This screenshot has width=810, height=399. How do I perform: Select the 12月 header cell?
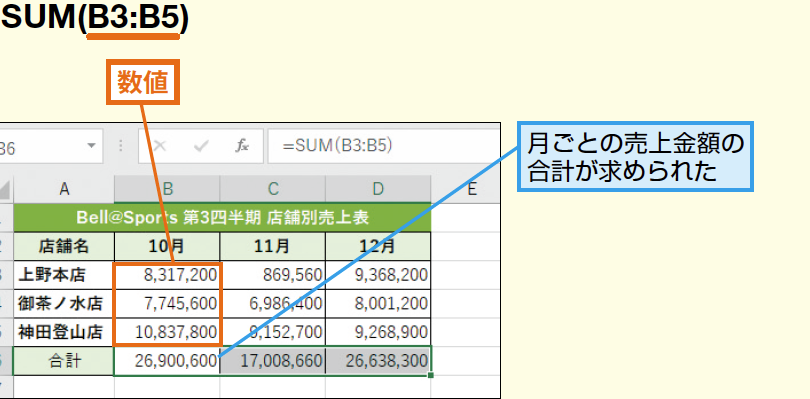click(378, 247)
